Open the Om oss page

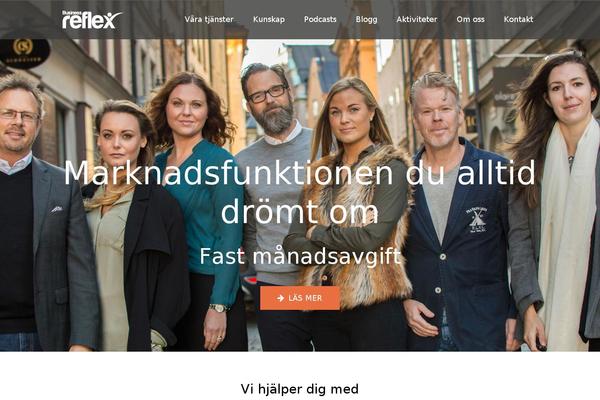pyautogui.click(x=470, y=19)
